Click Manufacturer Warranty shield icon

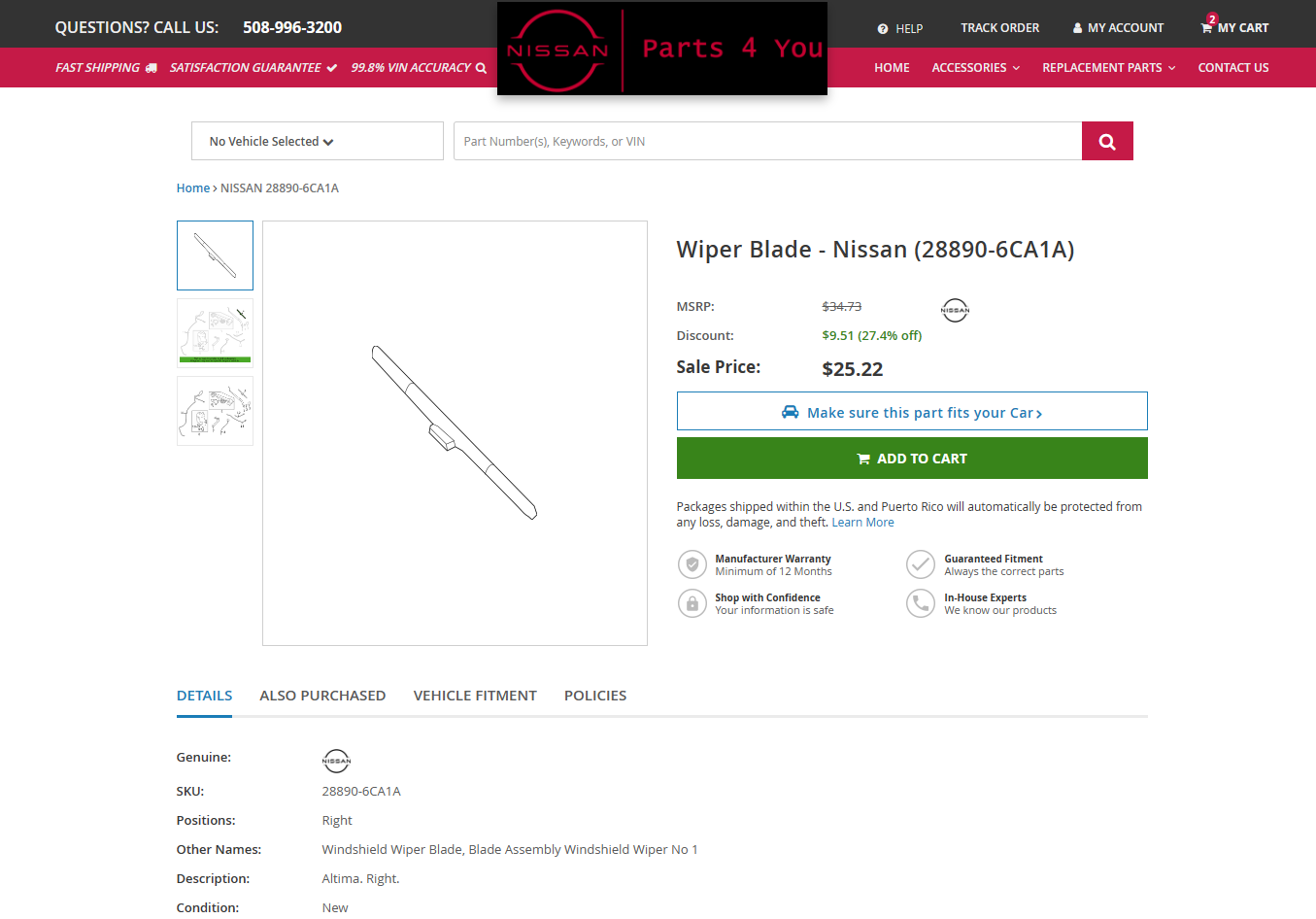692,564
